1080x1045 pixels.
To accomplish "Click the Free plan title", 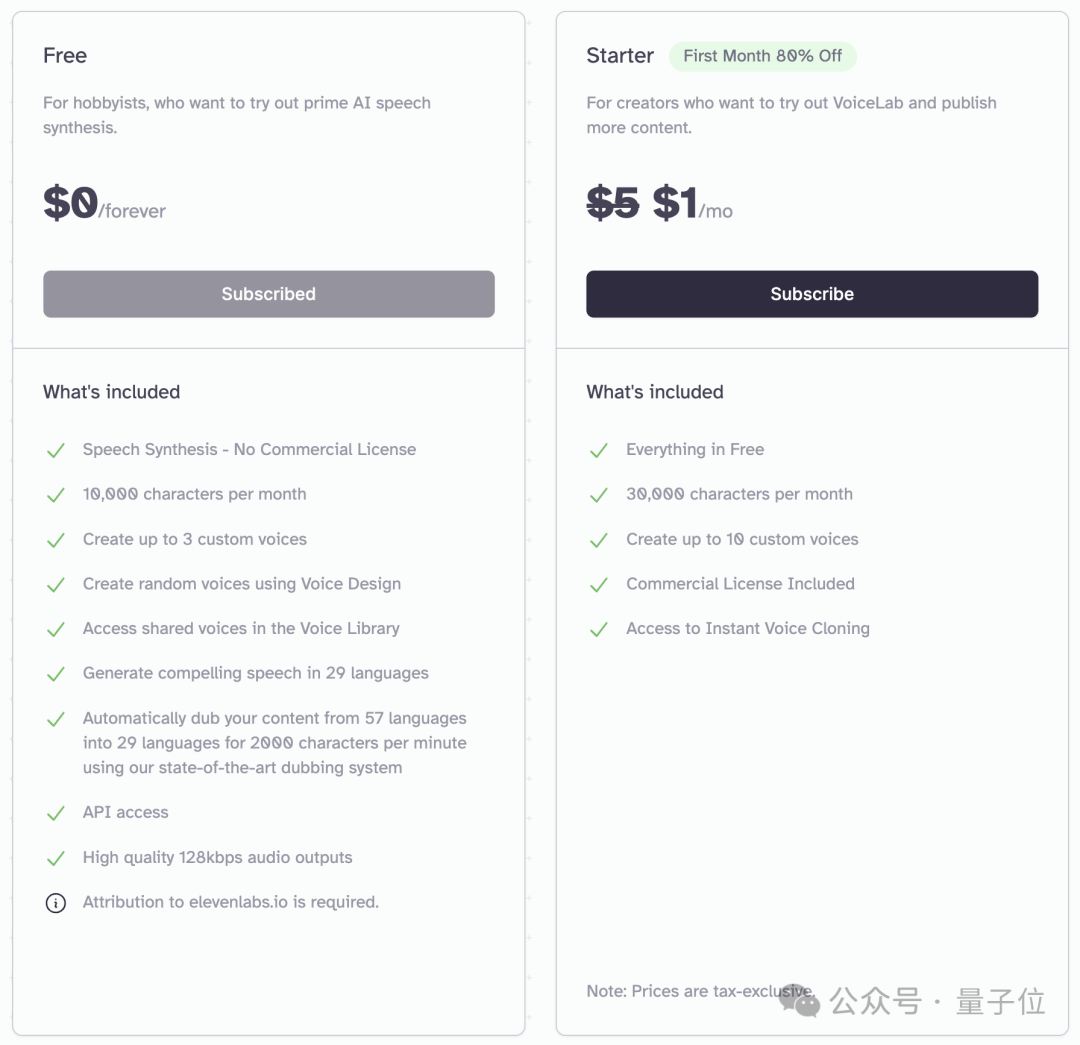I will pyautogui.click(x=65, y=55).
